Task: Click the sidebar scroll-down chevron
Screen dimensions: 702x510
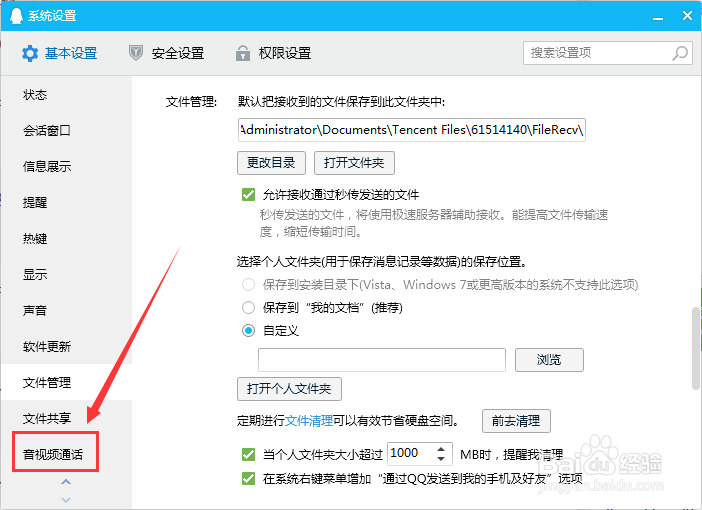Action: [66, 500]
